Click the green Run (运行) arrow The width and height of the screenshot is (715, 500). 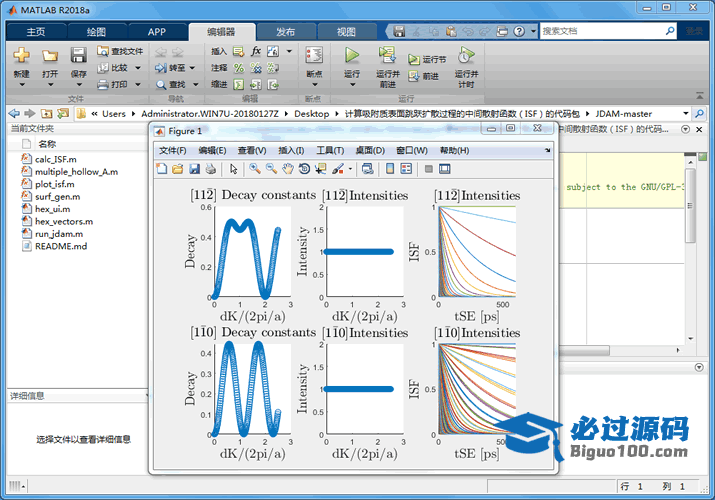point(352,55)
